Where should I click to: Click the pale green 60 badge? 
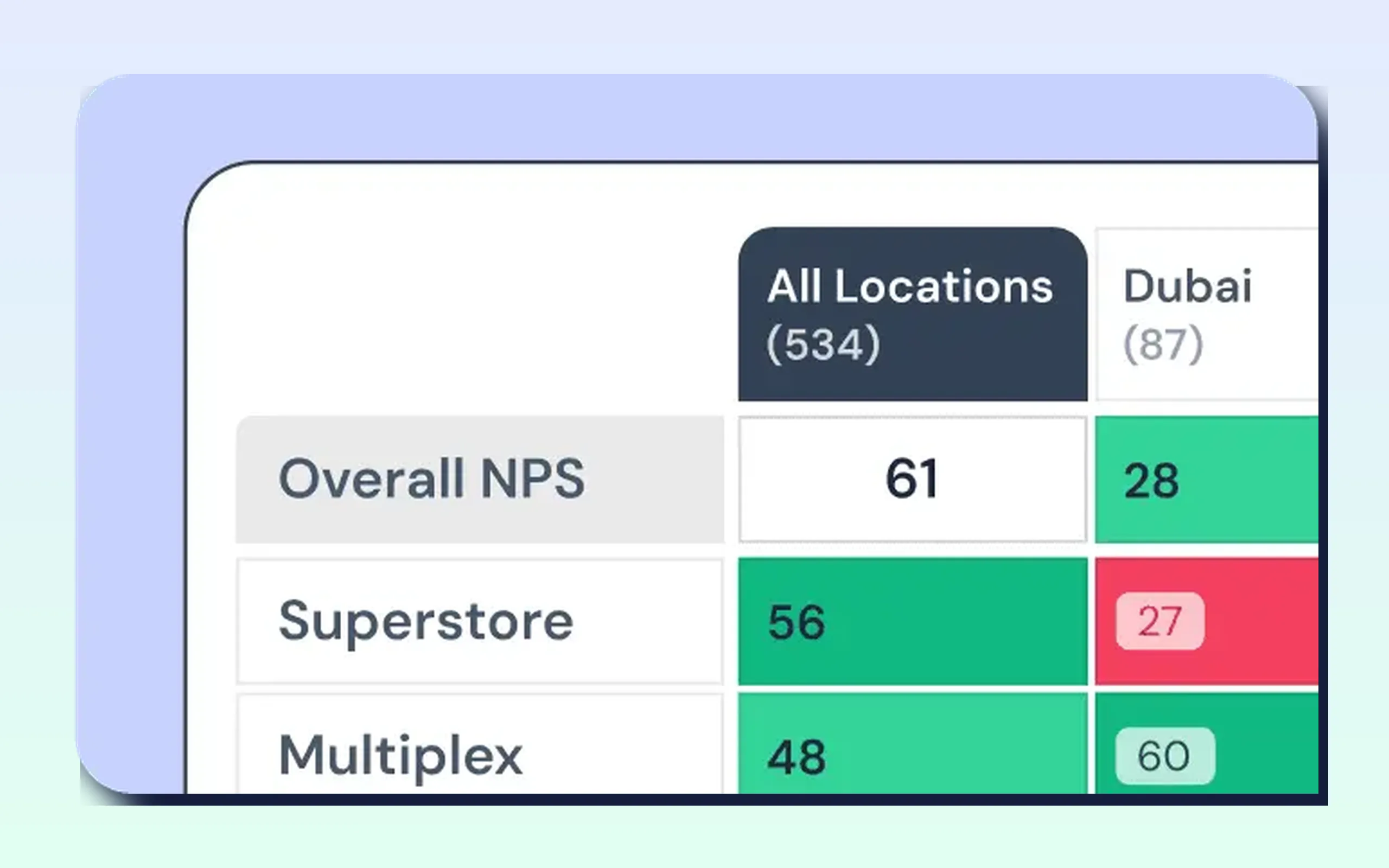pos(1165,756)
